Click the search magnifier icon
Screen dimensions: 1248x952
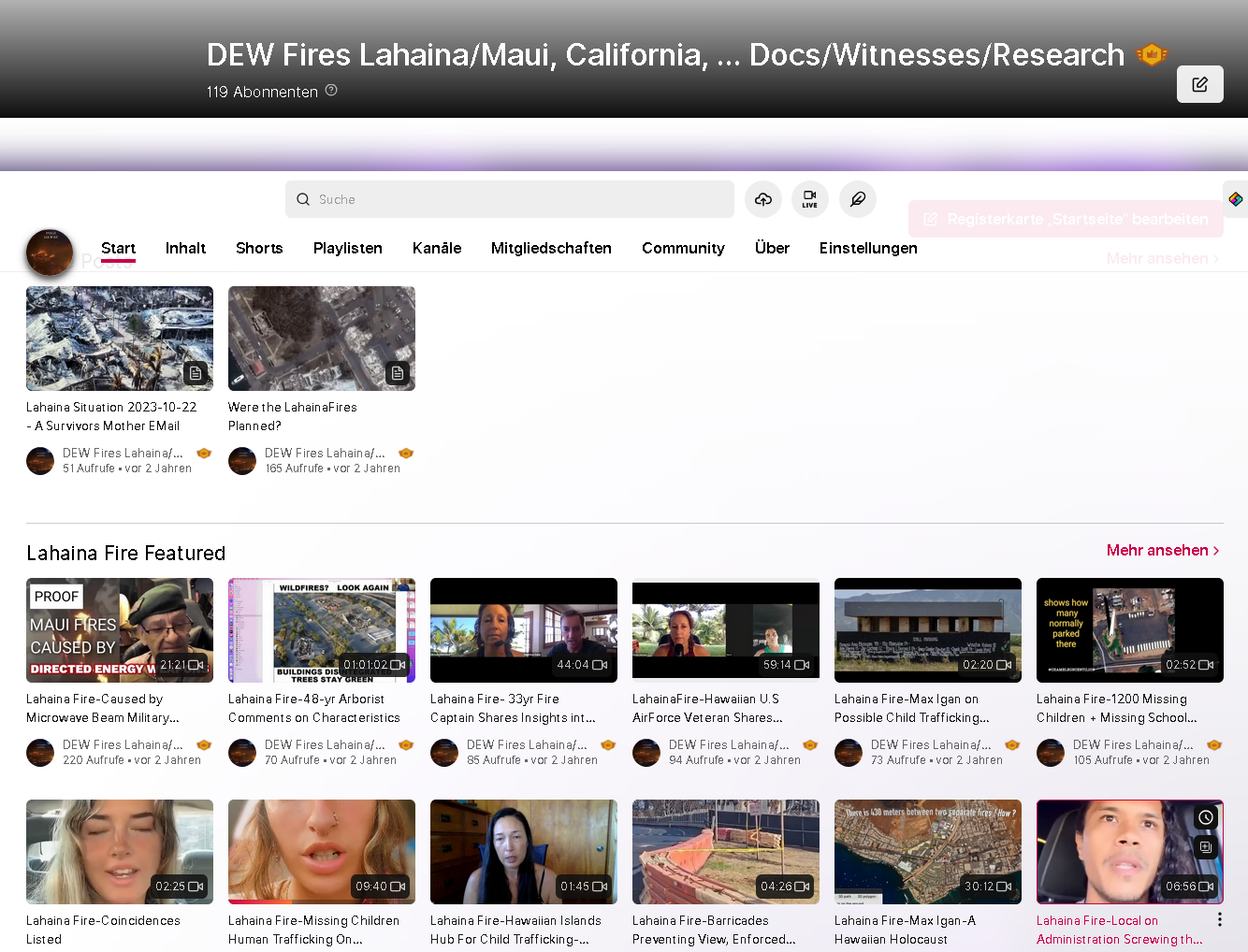tap(303, 199)
